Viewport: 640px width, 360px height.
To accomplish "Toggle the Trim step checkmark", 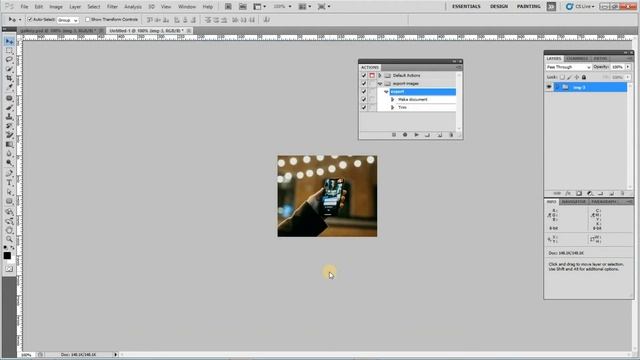I will (x=364, y=107).
